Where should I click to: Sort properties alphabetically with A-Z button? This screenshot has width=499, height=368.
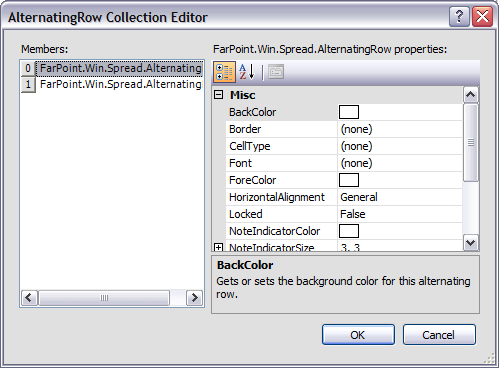(247, 72)
